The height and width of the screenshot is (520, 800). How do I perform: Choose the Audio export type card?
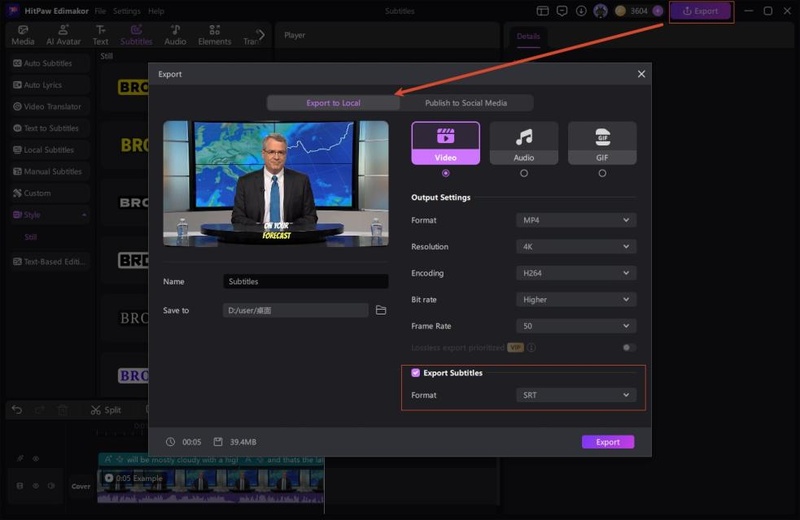[524, 143]
